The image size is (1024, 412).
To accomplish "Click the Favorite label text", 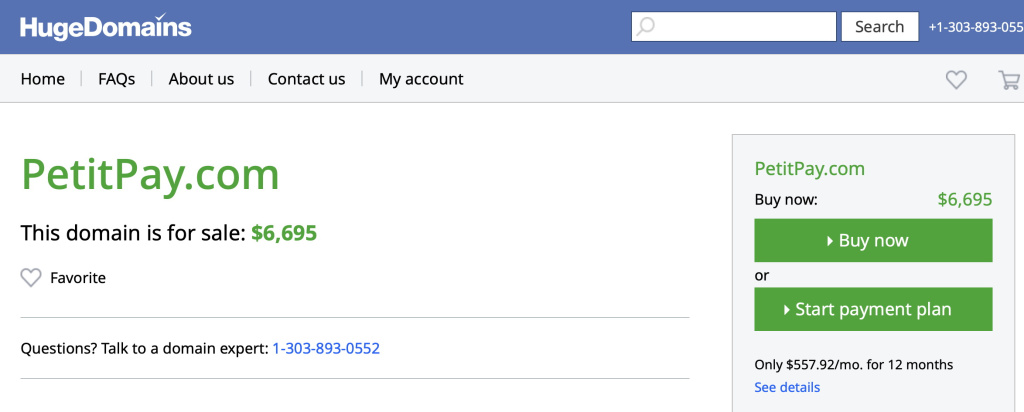I will click(78, 278).
